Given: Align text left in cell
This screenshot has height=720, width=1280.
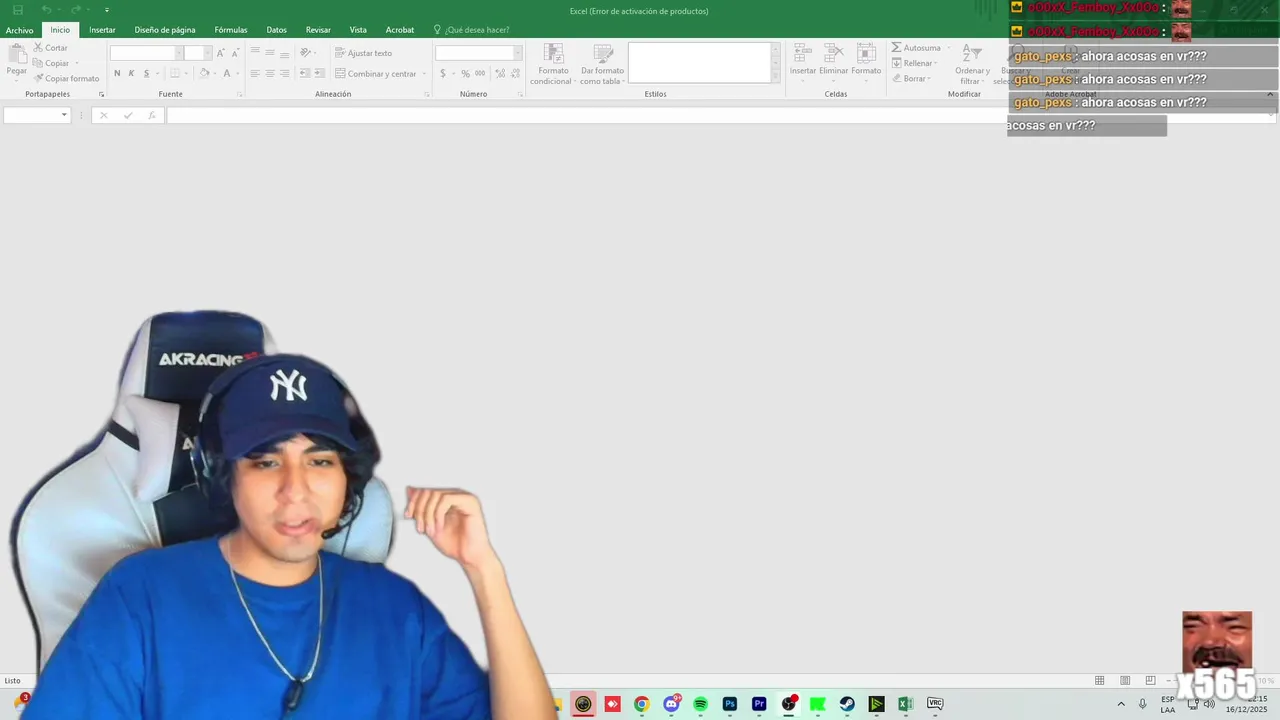Looking at the screenshot, I should point(255,73).
